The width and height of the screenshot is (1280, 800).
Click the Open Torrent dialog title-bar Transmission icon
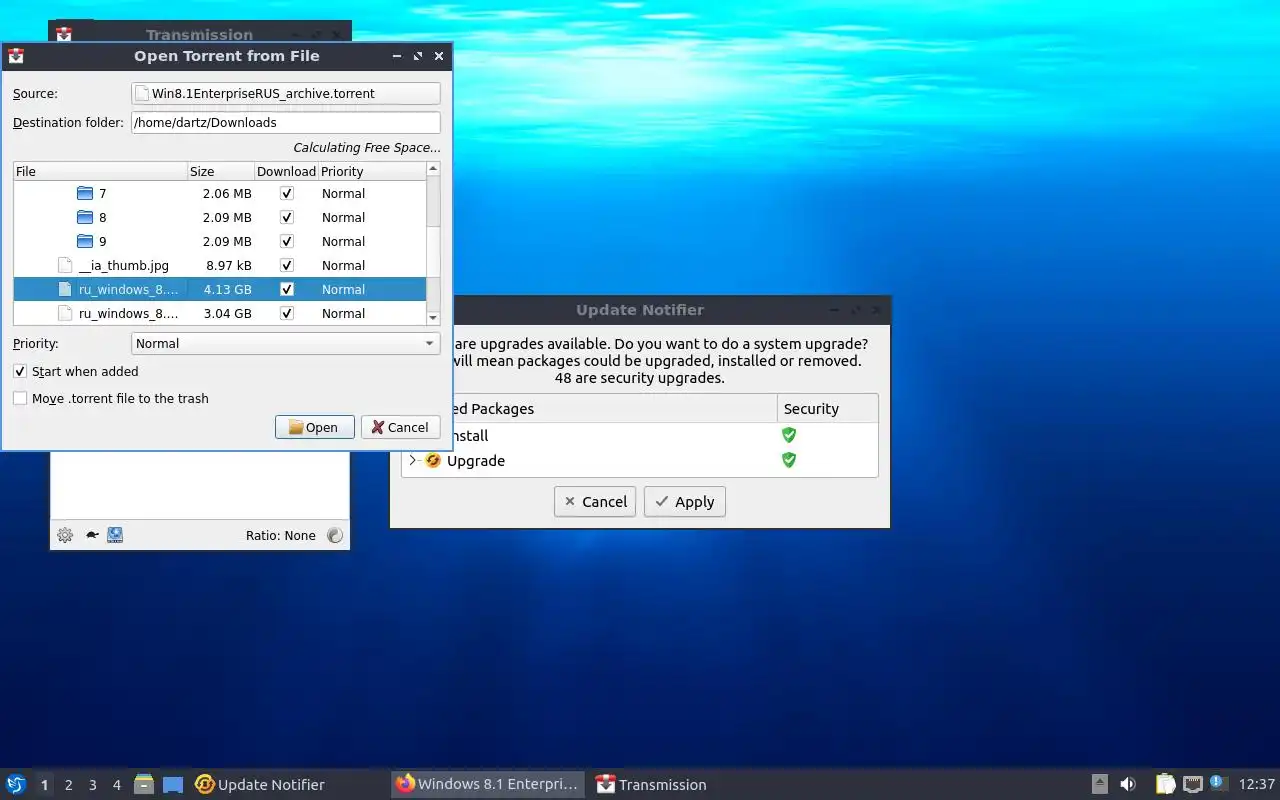click(x=16, y=56)
